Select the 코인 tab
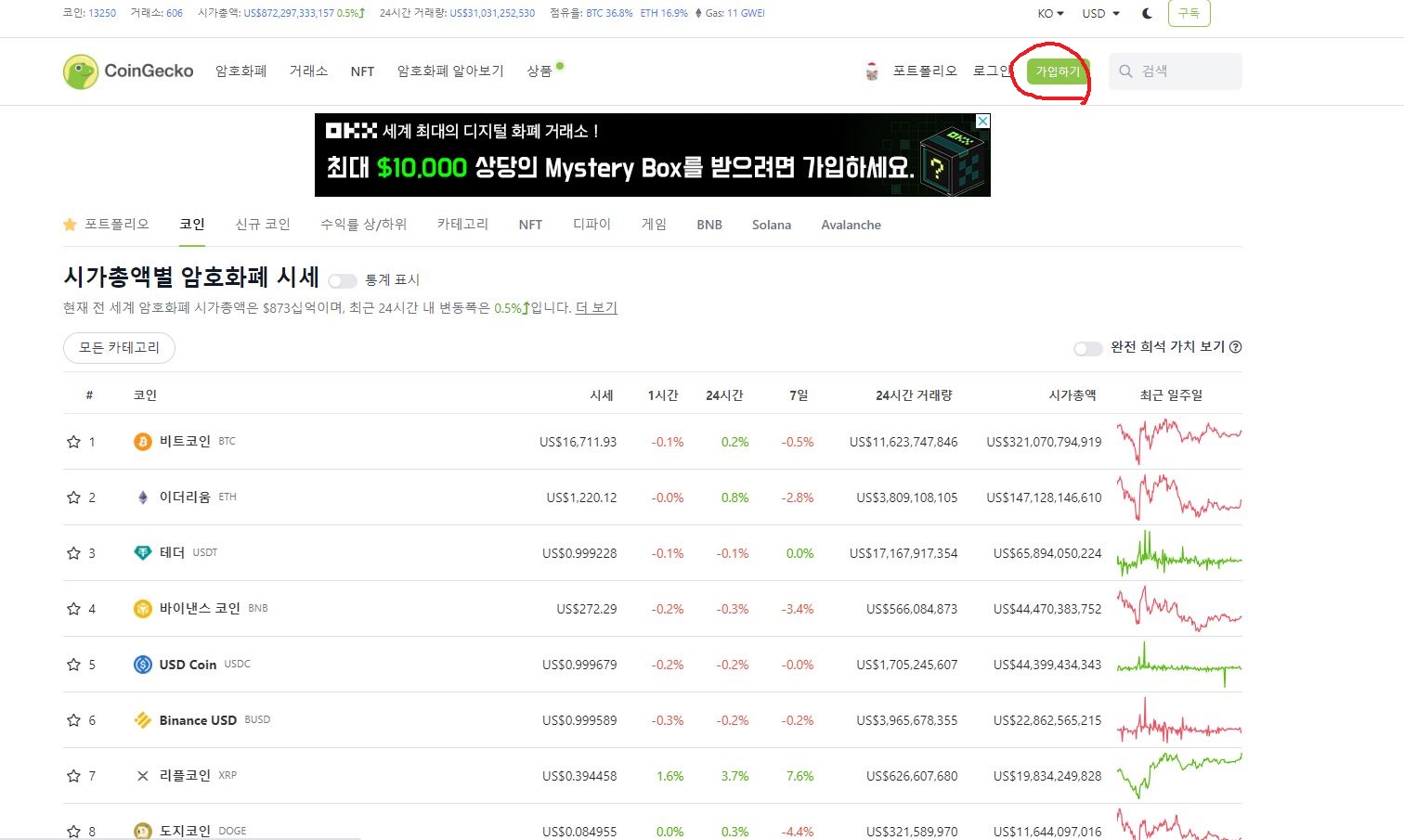The width and height of the screenshot is (1404, 840). click(x=192, y=225)
